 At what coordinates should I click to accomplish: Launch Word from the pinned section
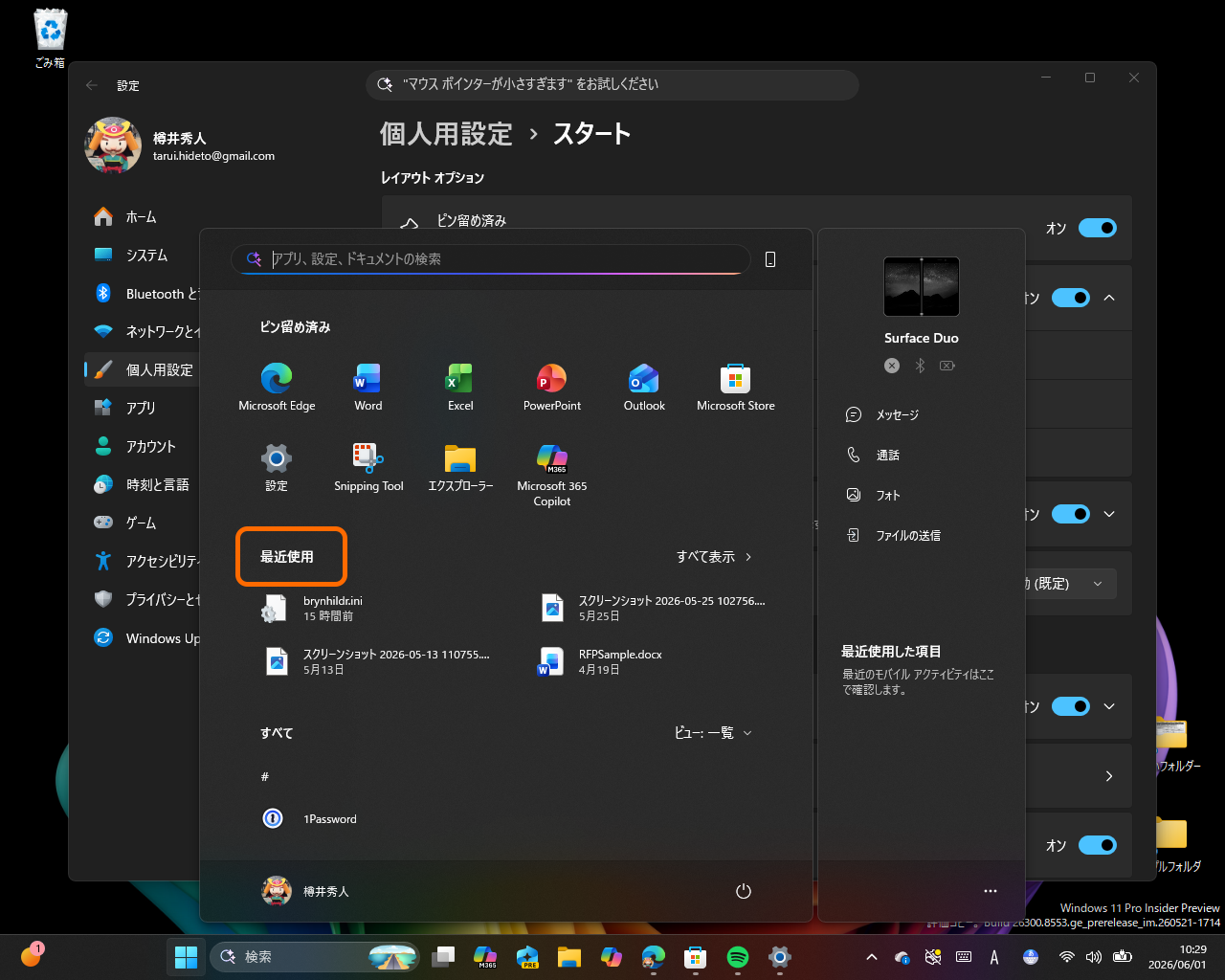(x=368, y=387)
